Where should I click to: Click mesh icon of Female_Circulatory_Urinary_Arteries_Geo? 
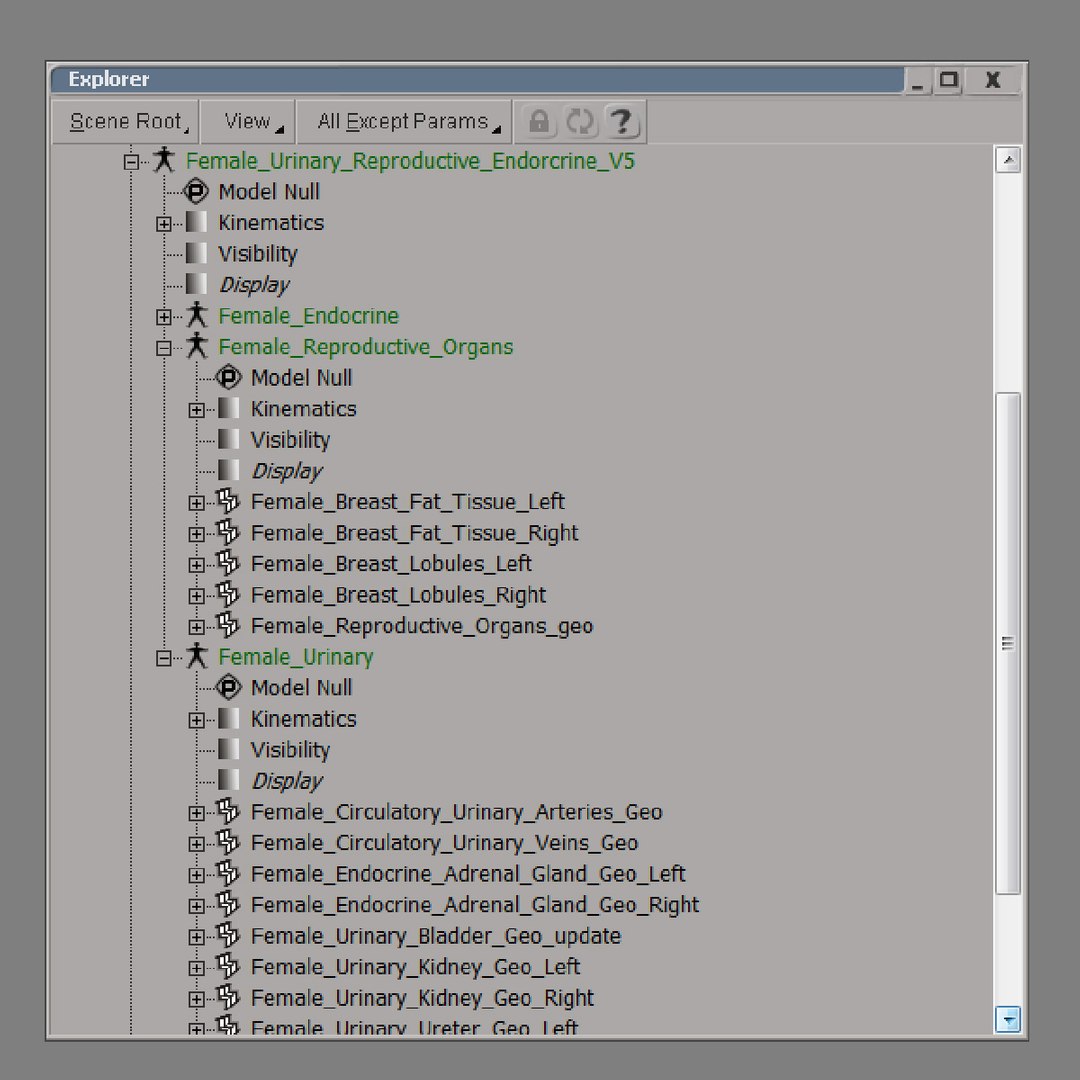pos(228,811)
